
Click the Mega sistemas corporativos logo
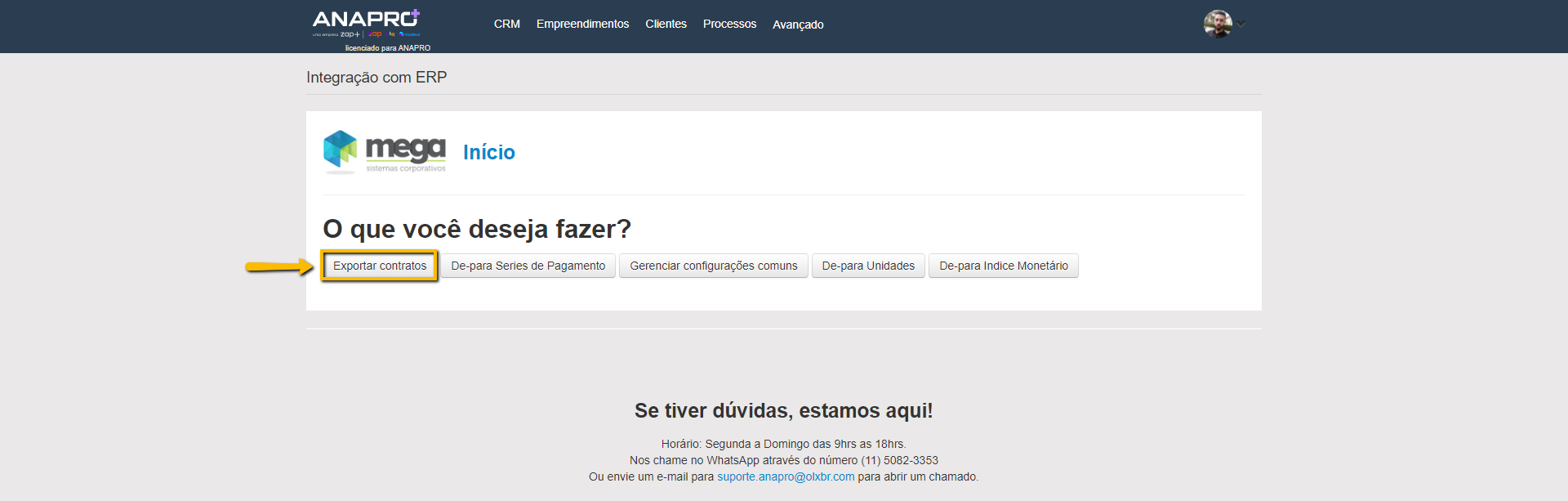(385, 152)
